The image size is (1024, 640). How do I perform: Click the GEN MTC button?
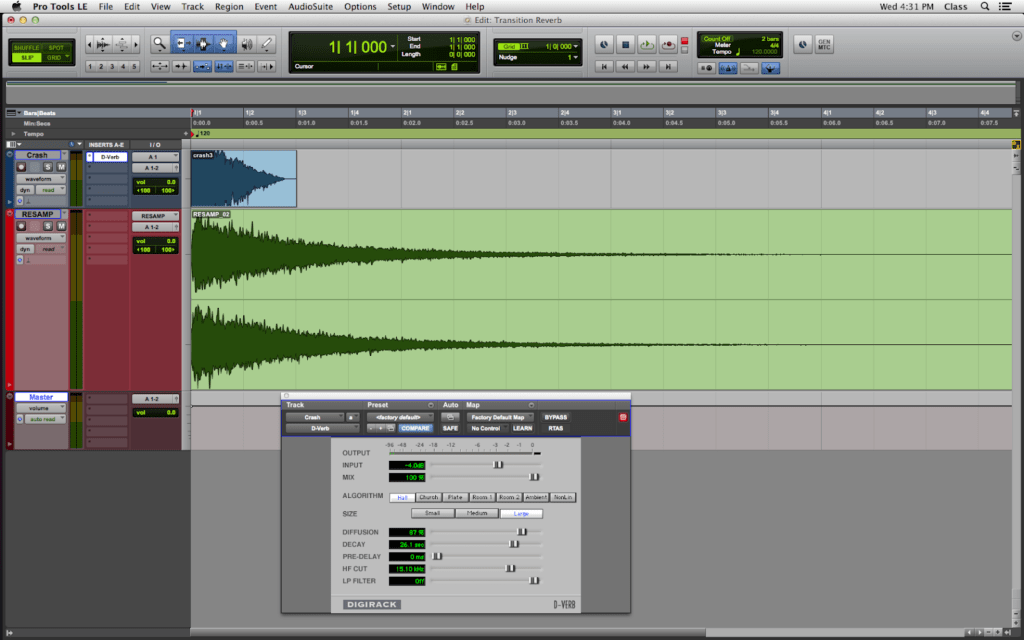(x=825, y=45)
